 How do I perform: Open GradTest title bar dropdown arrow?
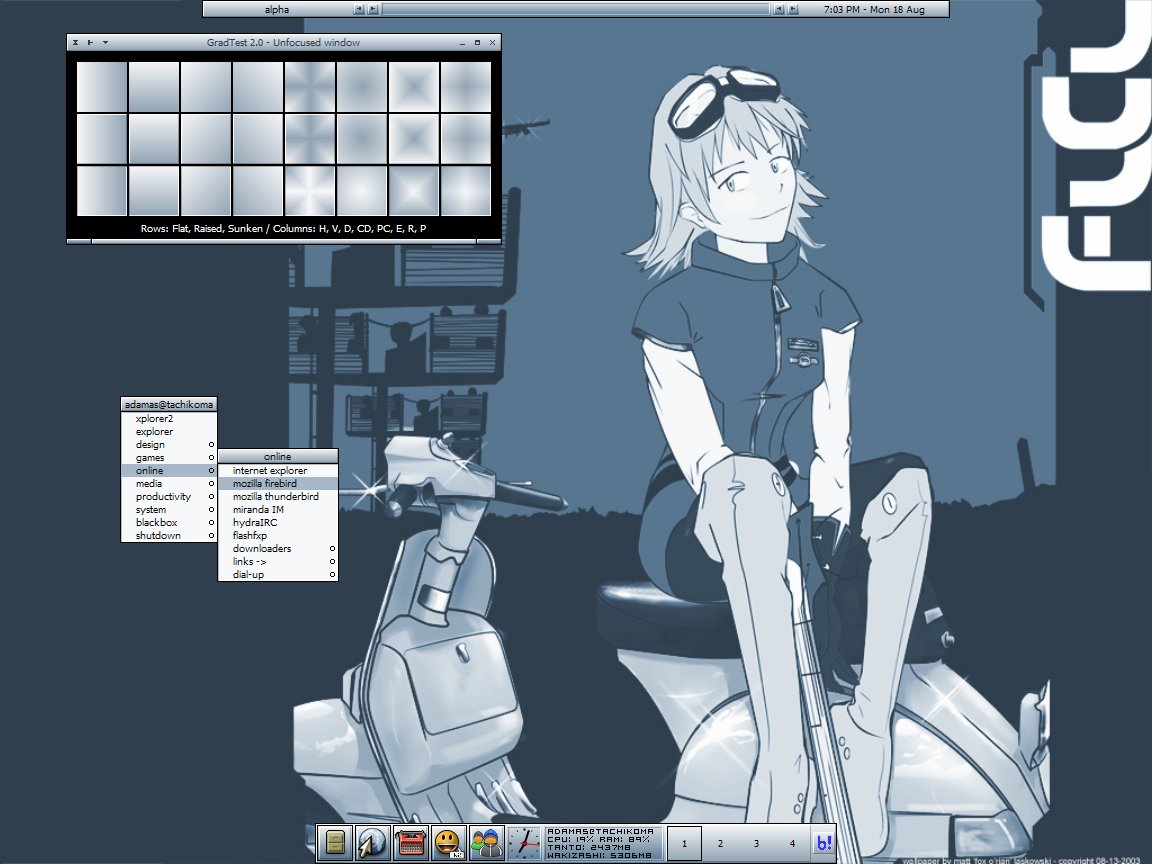(106, 43)
